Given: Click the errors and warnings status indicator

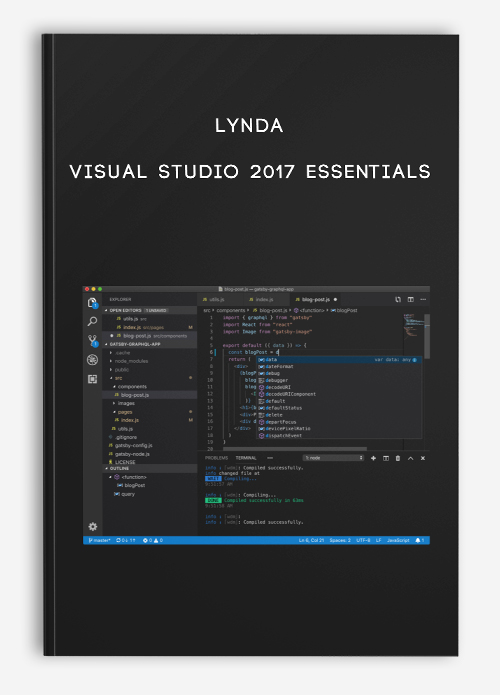Looking at the screenshot, I should [x=152, y=540].
